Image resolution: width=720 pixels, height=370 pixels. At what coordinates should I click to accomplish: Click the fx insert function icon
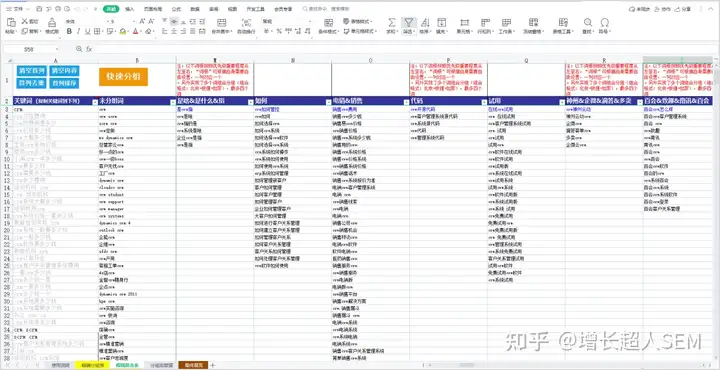(89, 49)
